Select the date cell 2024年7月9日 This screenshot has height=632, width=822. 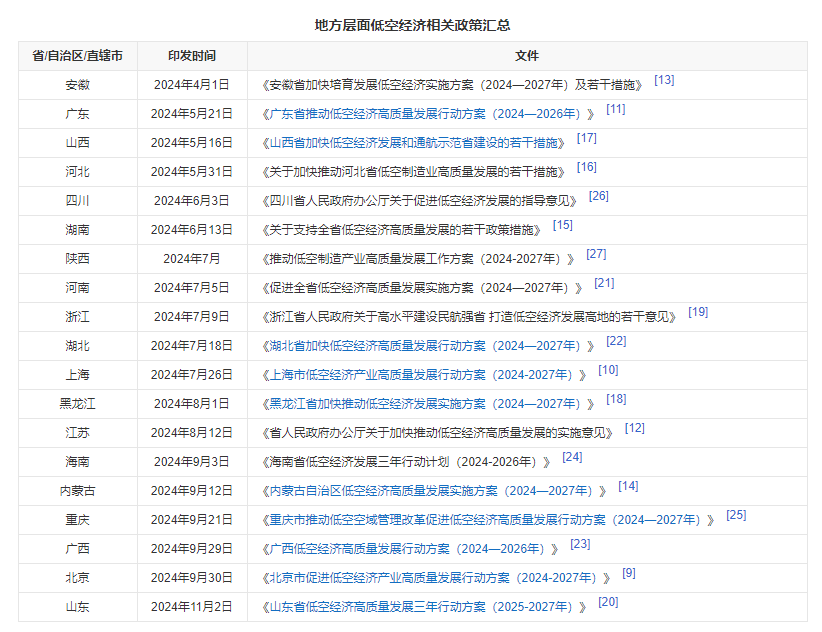pyautogui.click(x=192, y=317)
